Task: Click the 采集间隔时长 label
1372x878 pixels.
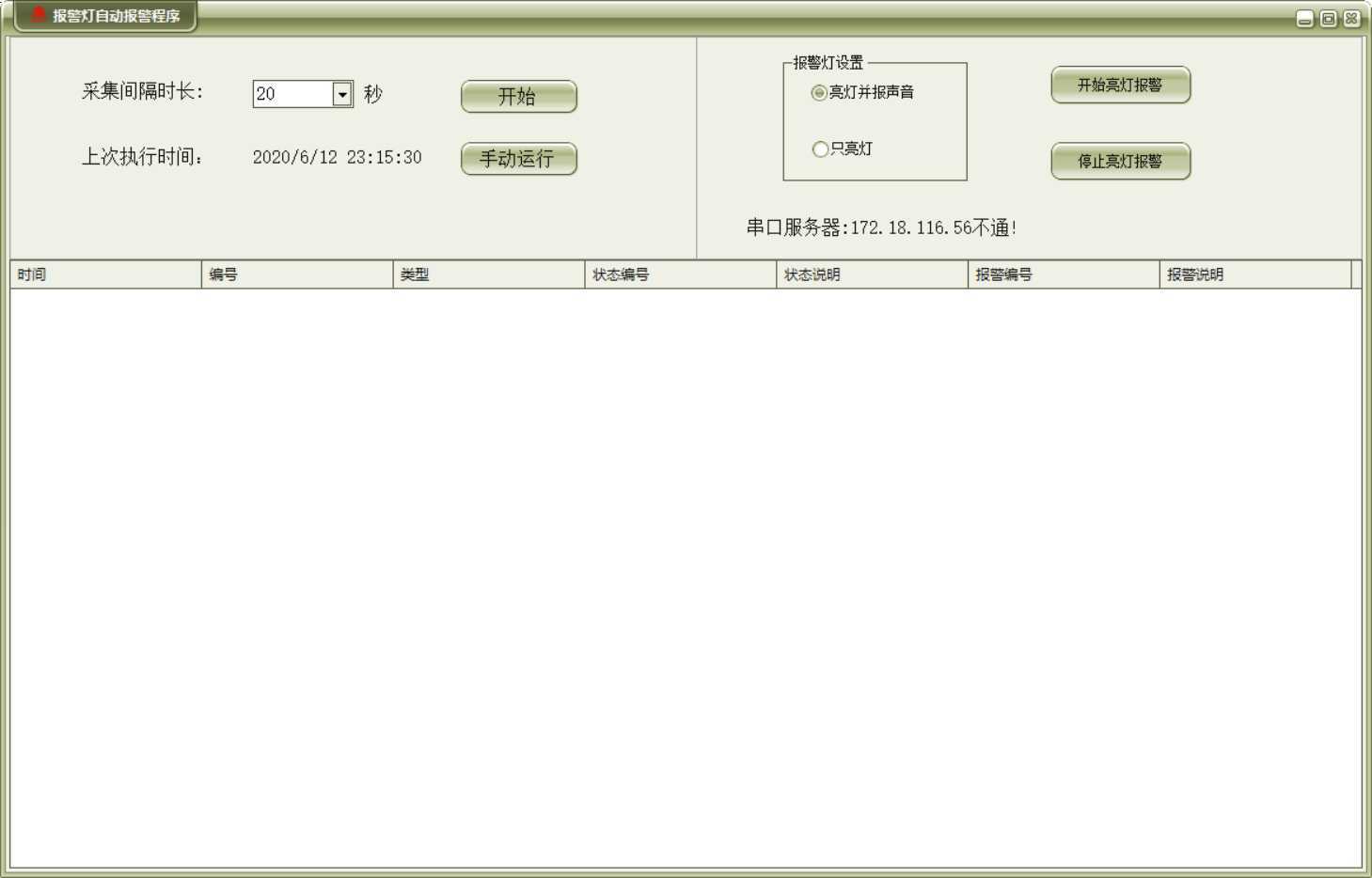Action: point(142,91)
